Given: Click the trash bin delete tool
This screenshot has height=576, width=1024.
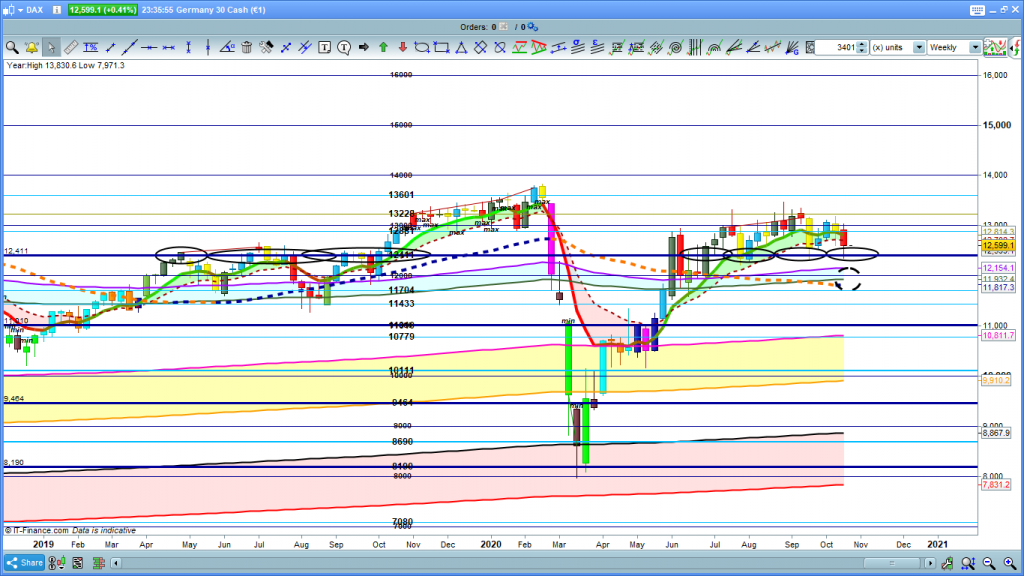Looking at the screenshot, I should [x=247, y=47].
